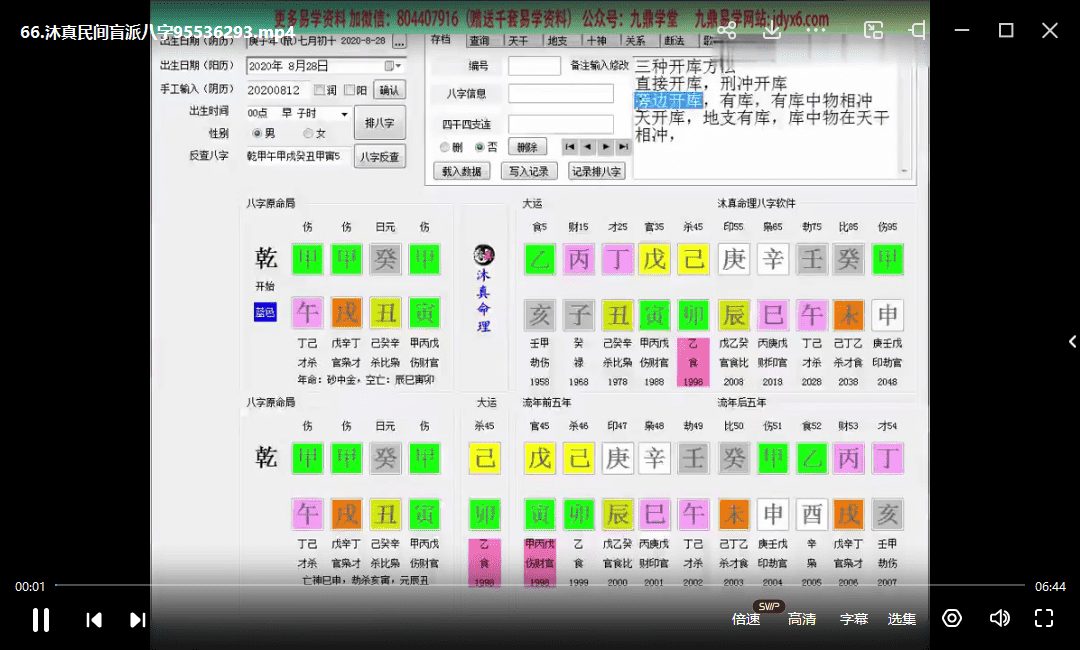Skip to the next video
1080x650 pixels.
pos(138,619)
